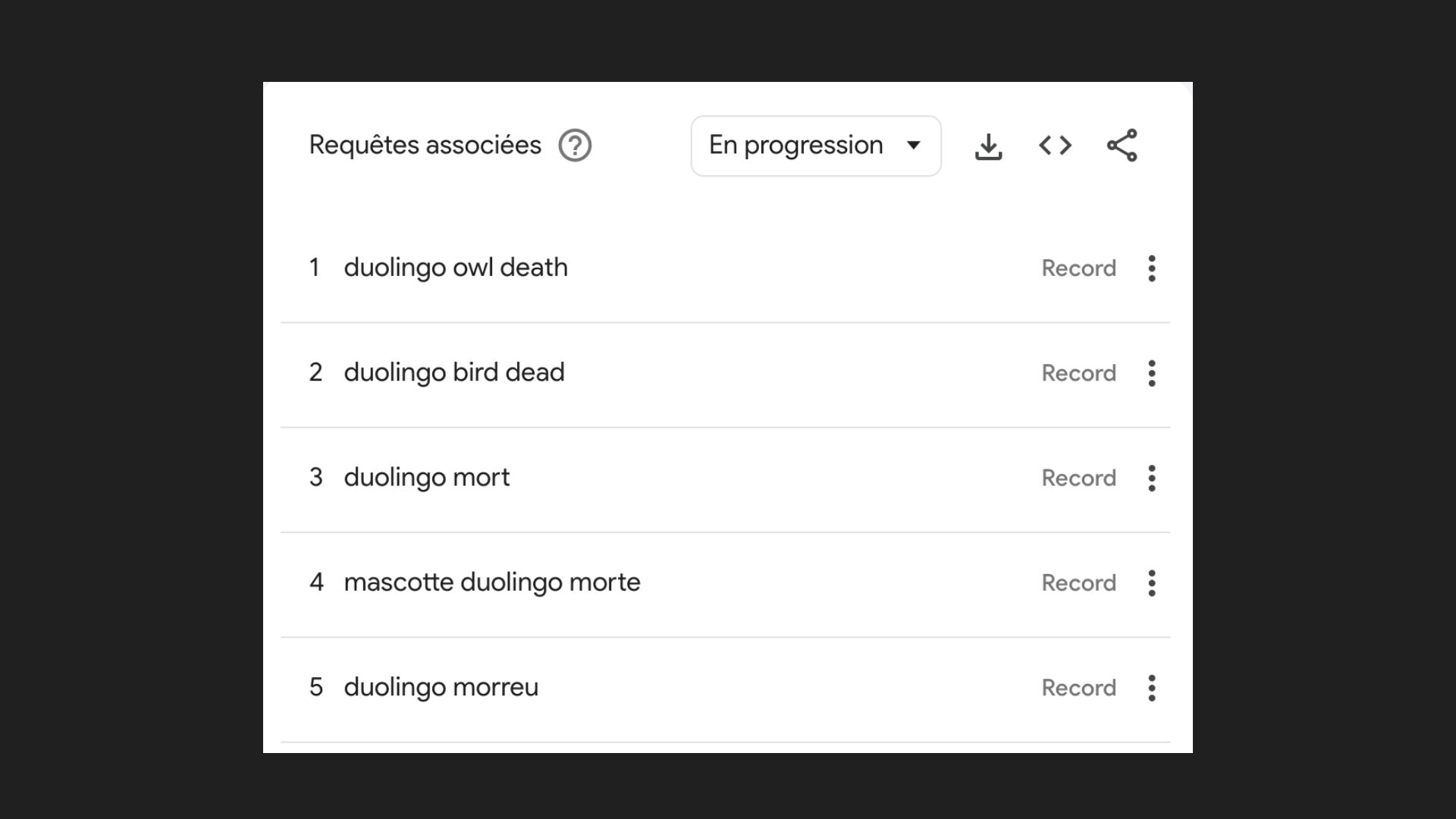Open three-dot menu for duolingo mort
1456x819 pixels.
point(1151,479)
